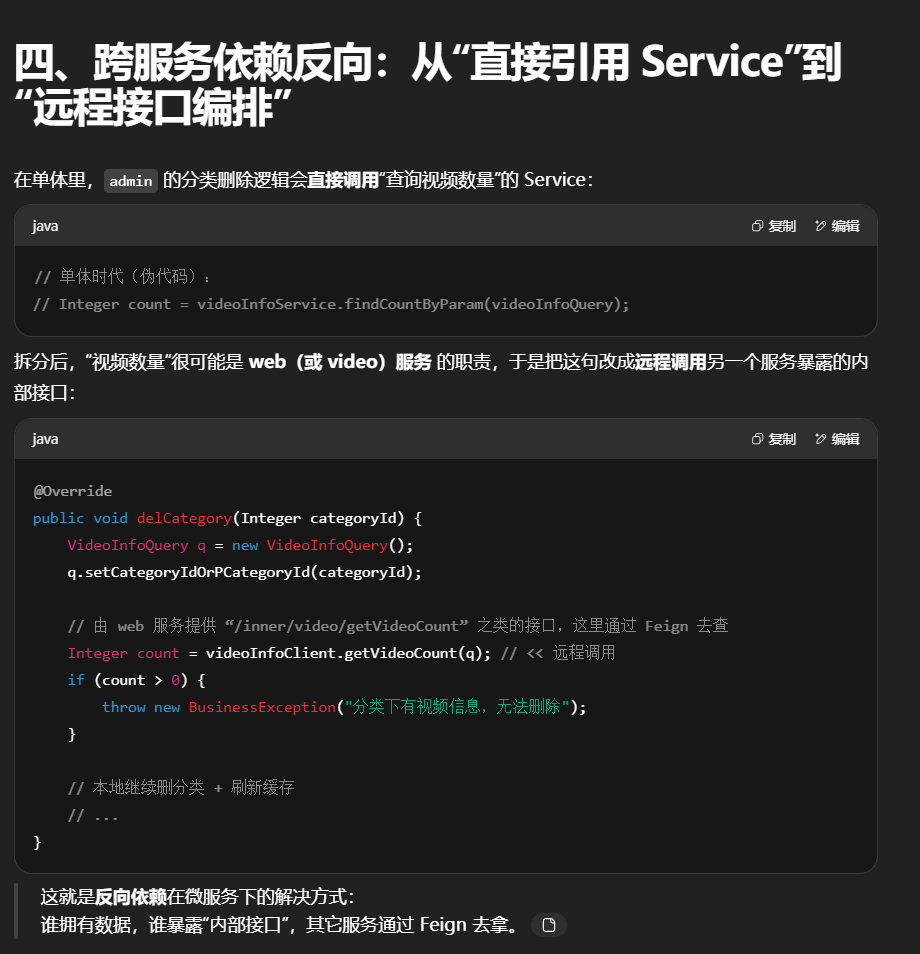The width and height of the screenshot is (920, 954).
Task: Click the commented findCountByParam code line
Action: pos(331,304)
